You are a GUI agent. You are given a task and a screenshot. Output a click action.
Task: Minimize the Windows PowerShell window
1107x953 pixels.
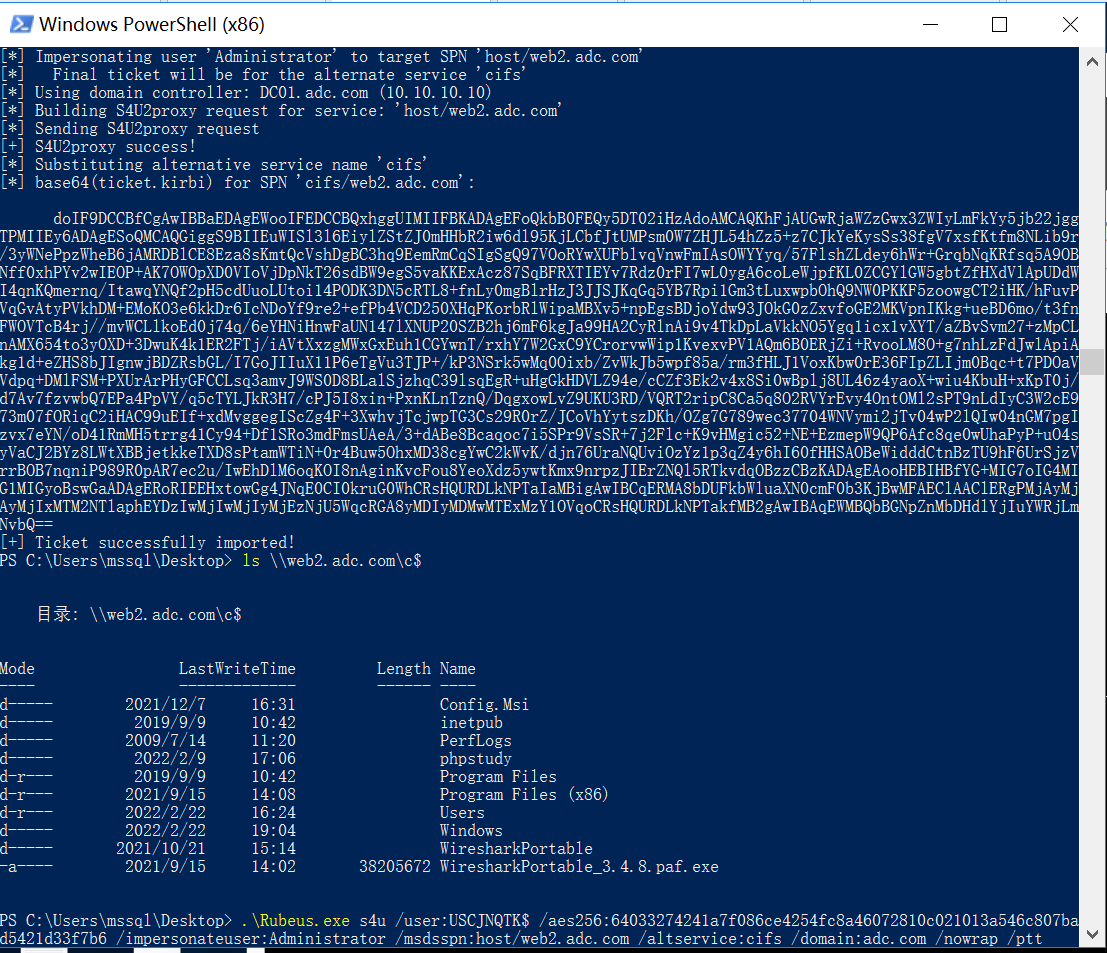click(931, 24)
